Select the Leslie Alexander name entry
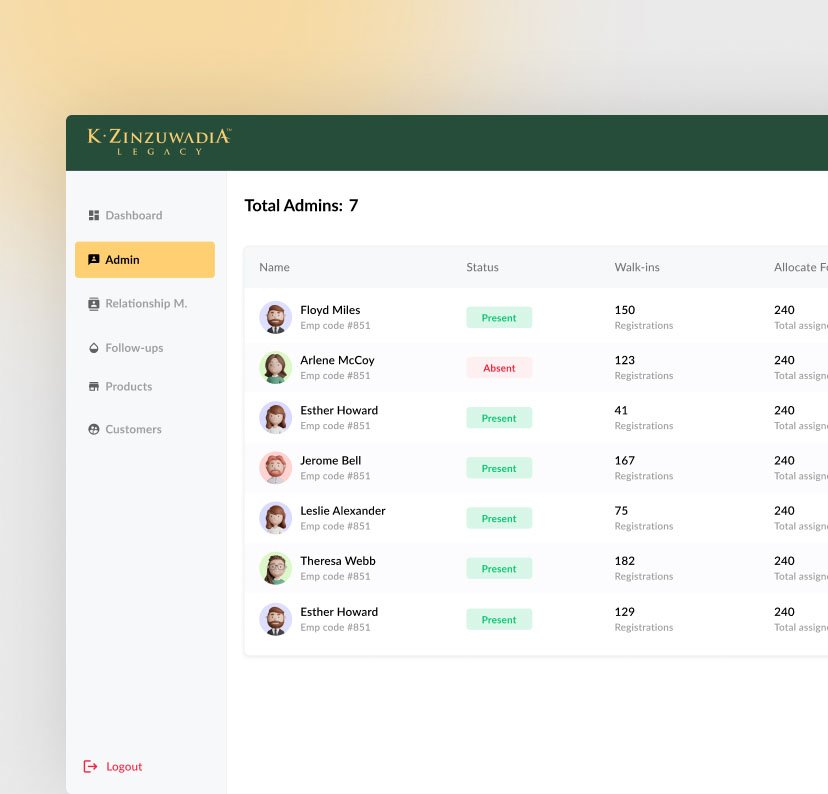The height and width of the screenshot is (794, 828). pyautogui.click(x=342, y=510)
